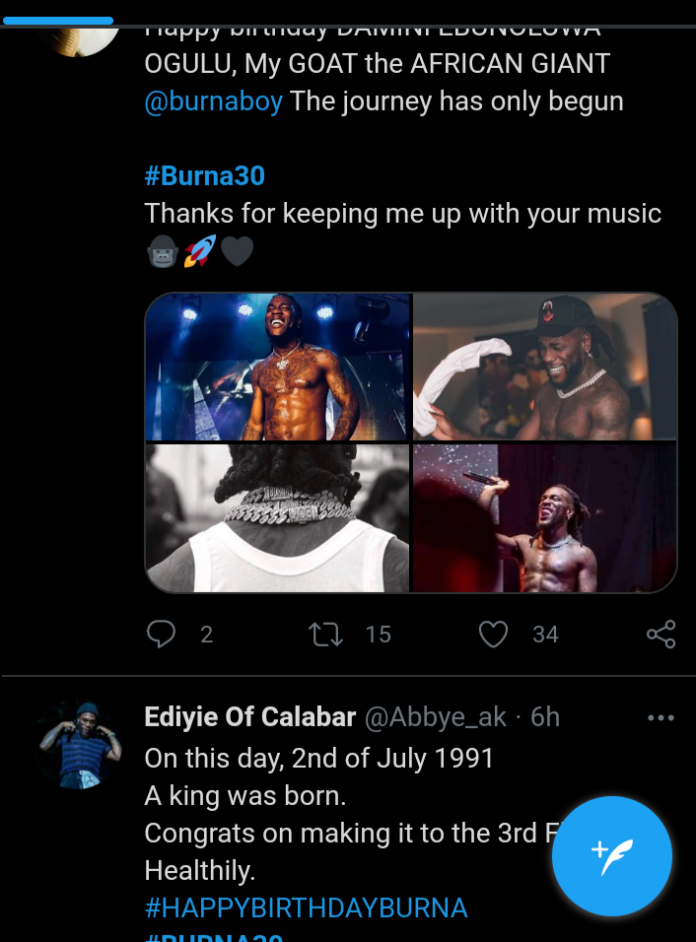The width and height of the screenshot is (696, 942).
Task: Open the 6h timestamp on Ediyie's tweet
Action: pyautogui.click(x=545, y=718)
